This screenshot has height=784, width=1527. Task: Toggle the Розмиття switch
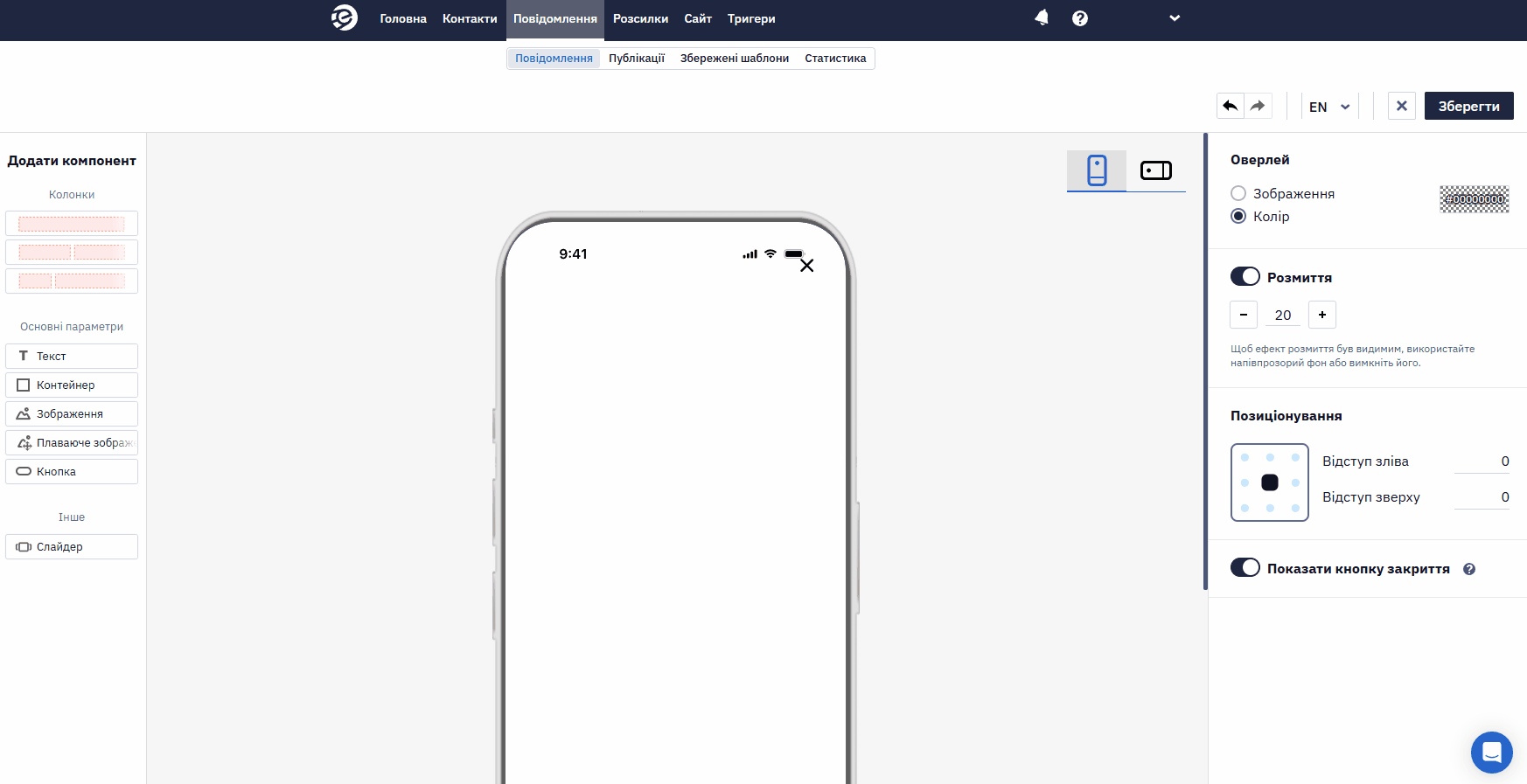point(1245,276)
